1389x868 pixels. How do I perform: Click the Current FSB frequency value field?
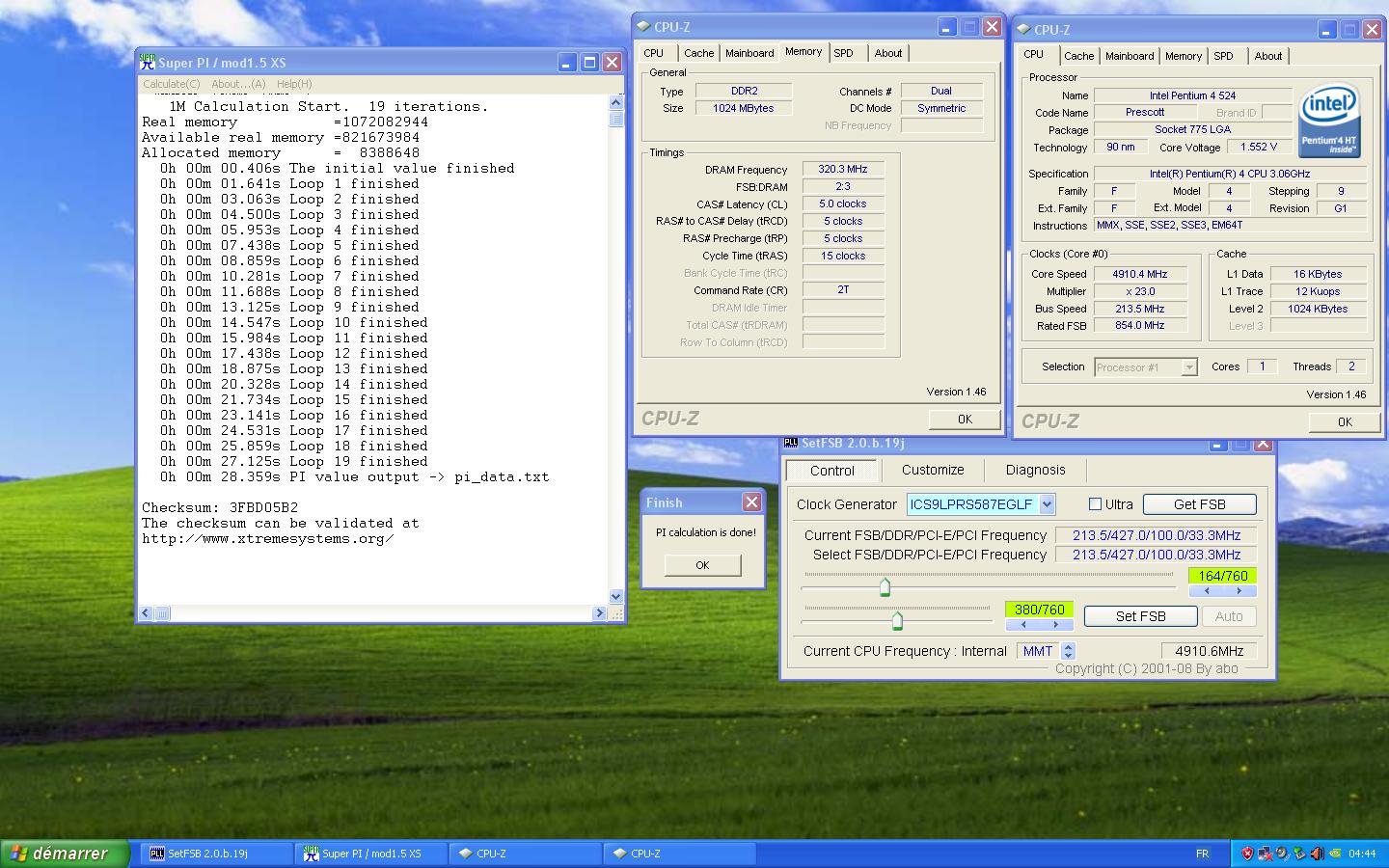tap(1157, 535)
